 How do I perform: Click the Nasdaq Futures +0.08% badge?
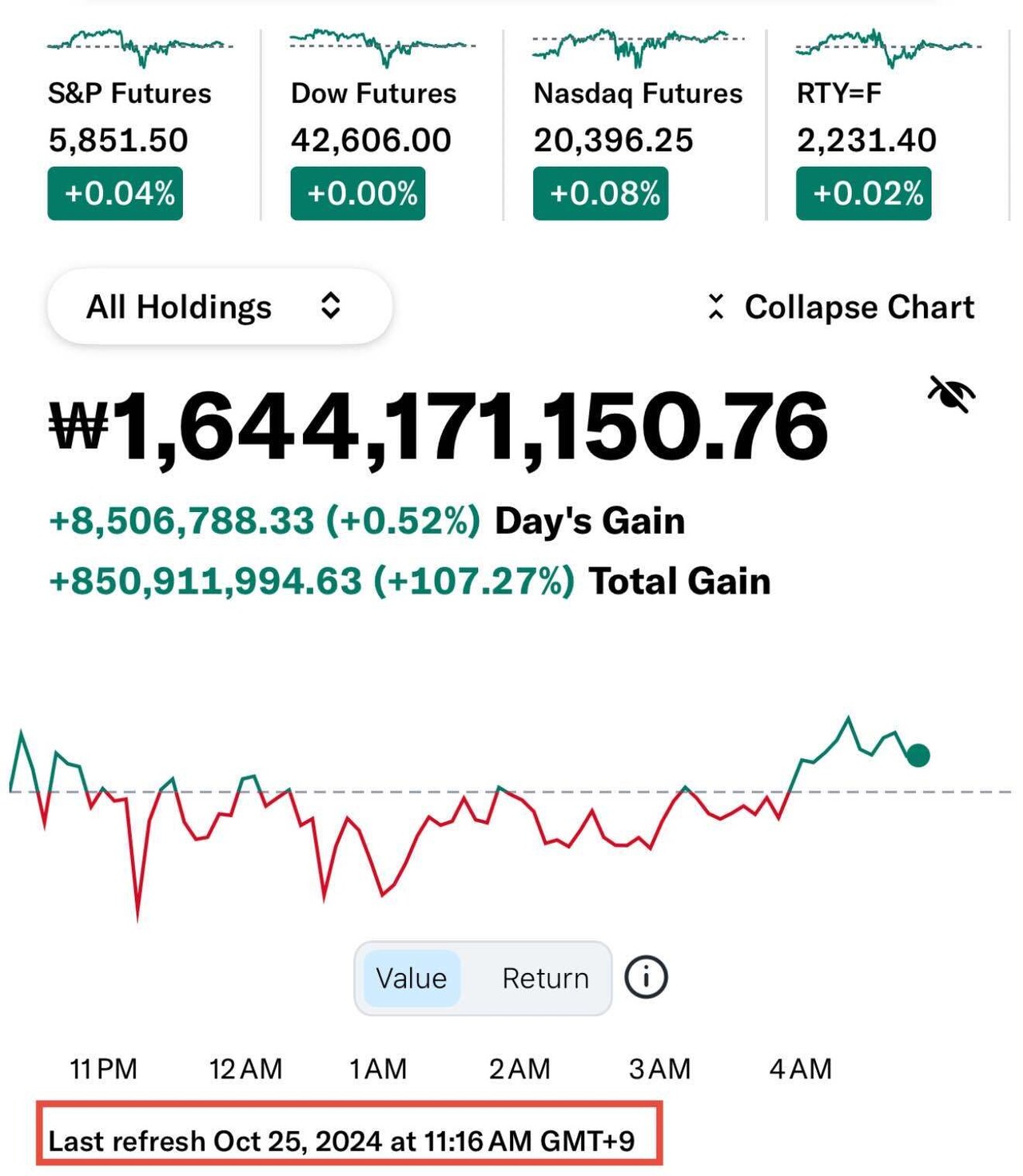click(x=601, y=193)
